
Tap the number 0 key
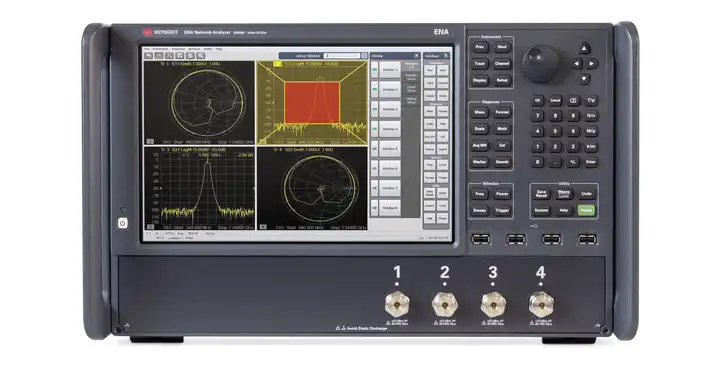pos(537,162)
